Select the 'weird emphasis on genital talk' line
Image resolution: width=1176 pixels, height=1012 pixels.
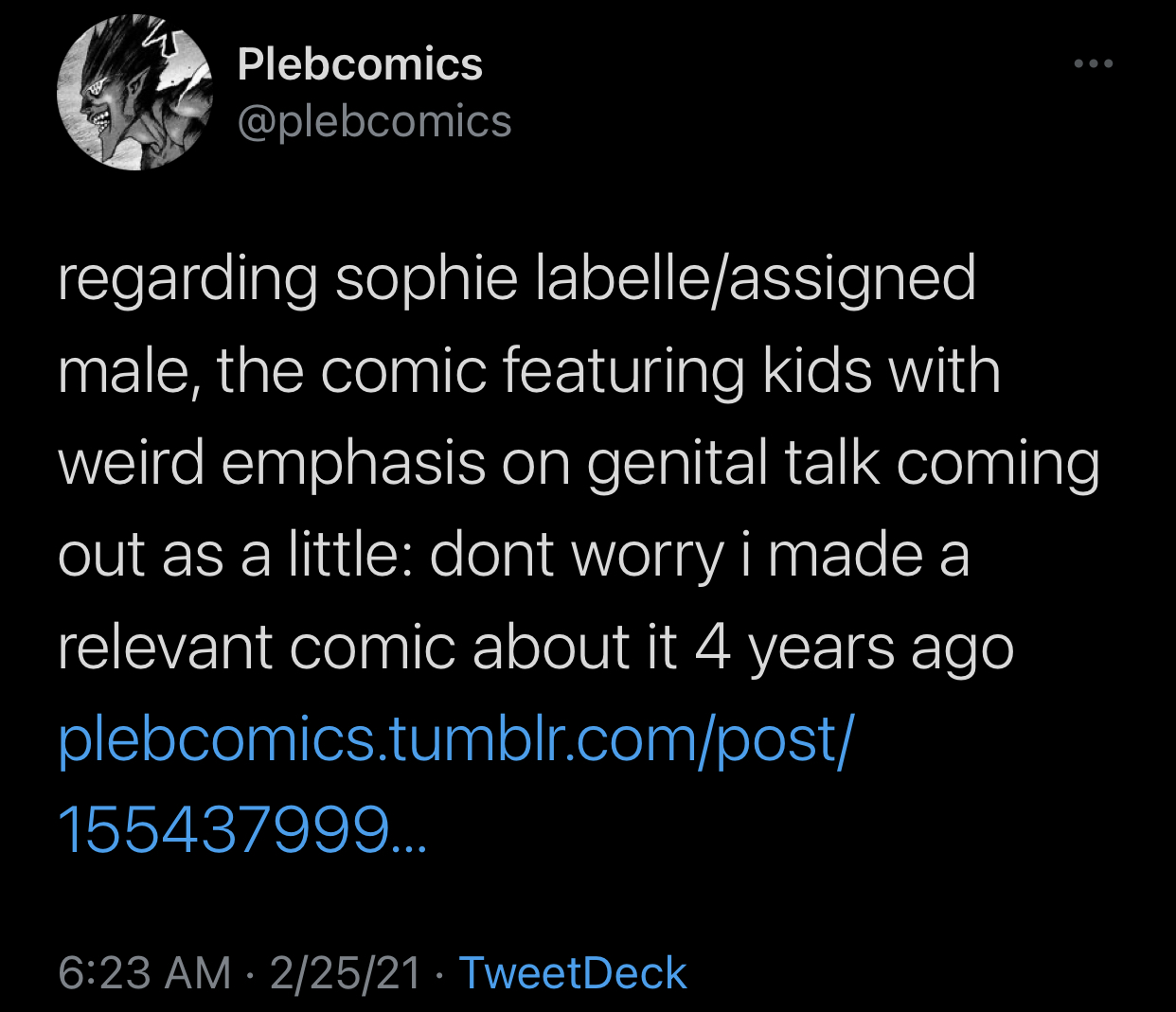579,464
